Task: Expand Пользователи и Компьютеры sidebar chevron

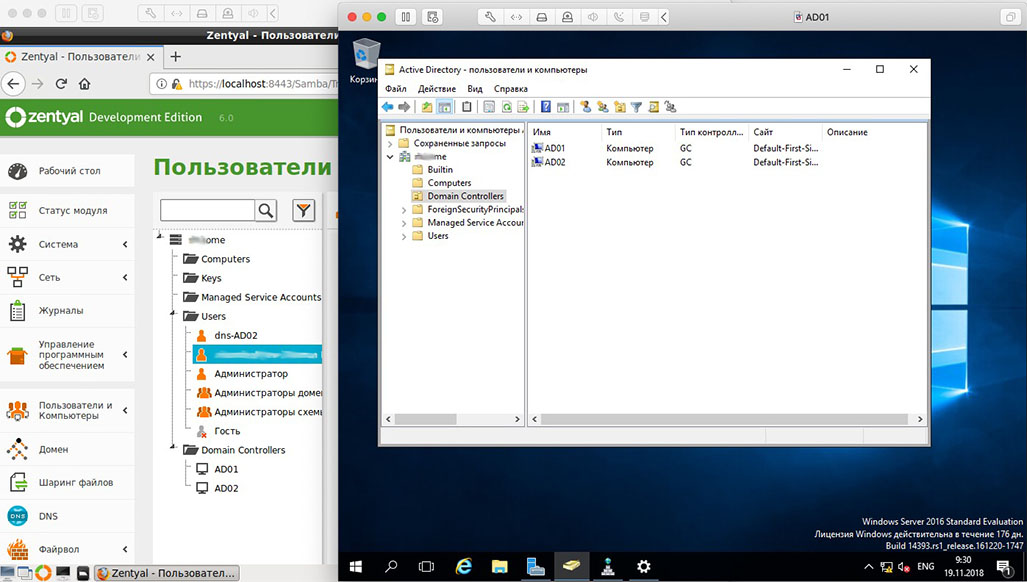Action: click(x=124, y=410)
